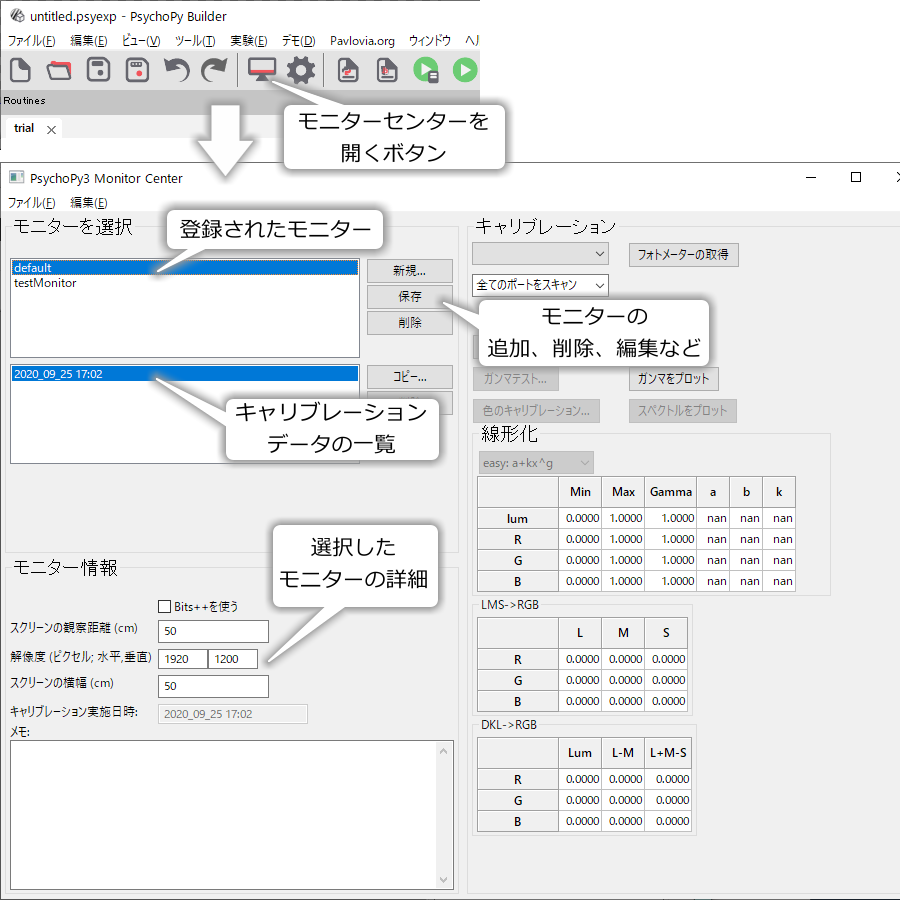The height and width of the screenshot is (900, 900).
Task: Click the notes scrollbar down arrow
Action: click(x=443, y=879)
